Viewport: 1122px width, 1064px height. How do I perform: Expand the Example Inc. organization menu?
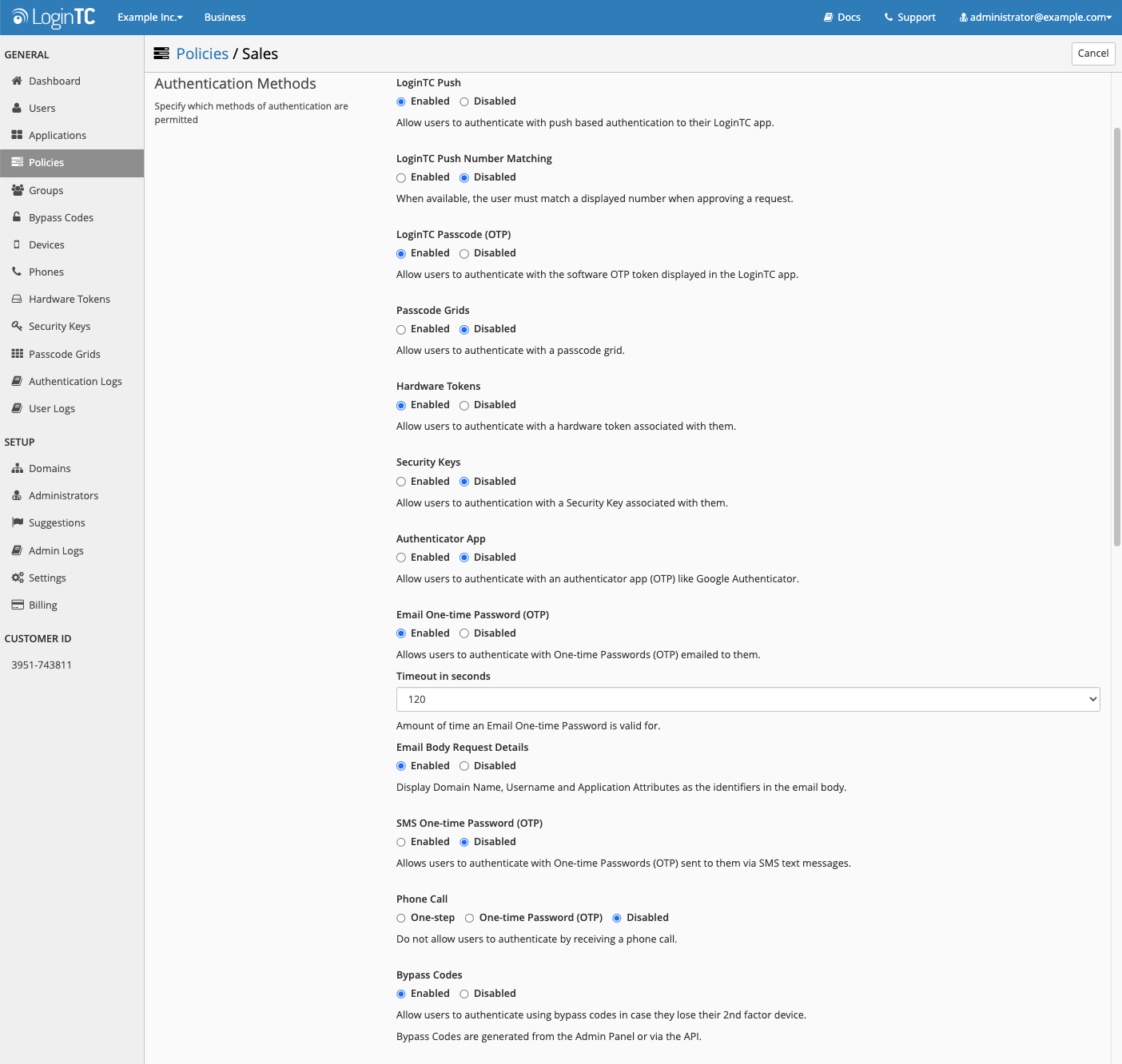(x=149, y=17)
